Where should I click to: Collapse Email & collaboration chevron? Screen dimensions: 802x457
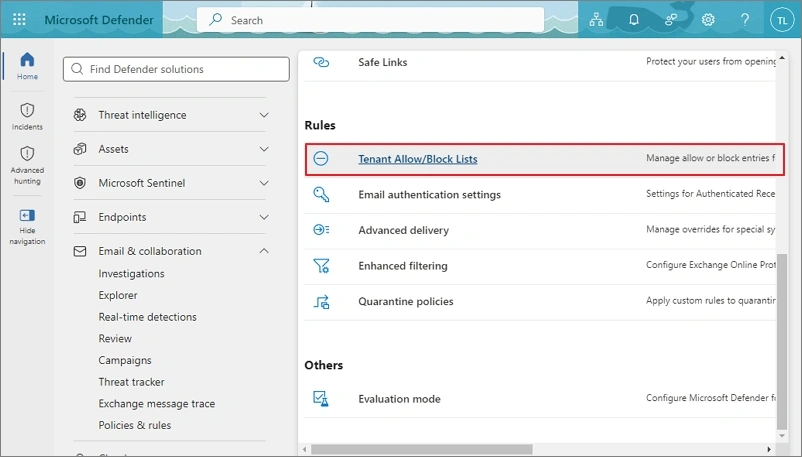coord(264,251)
